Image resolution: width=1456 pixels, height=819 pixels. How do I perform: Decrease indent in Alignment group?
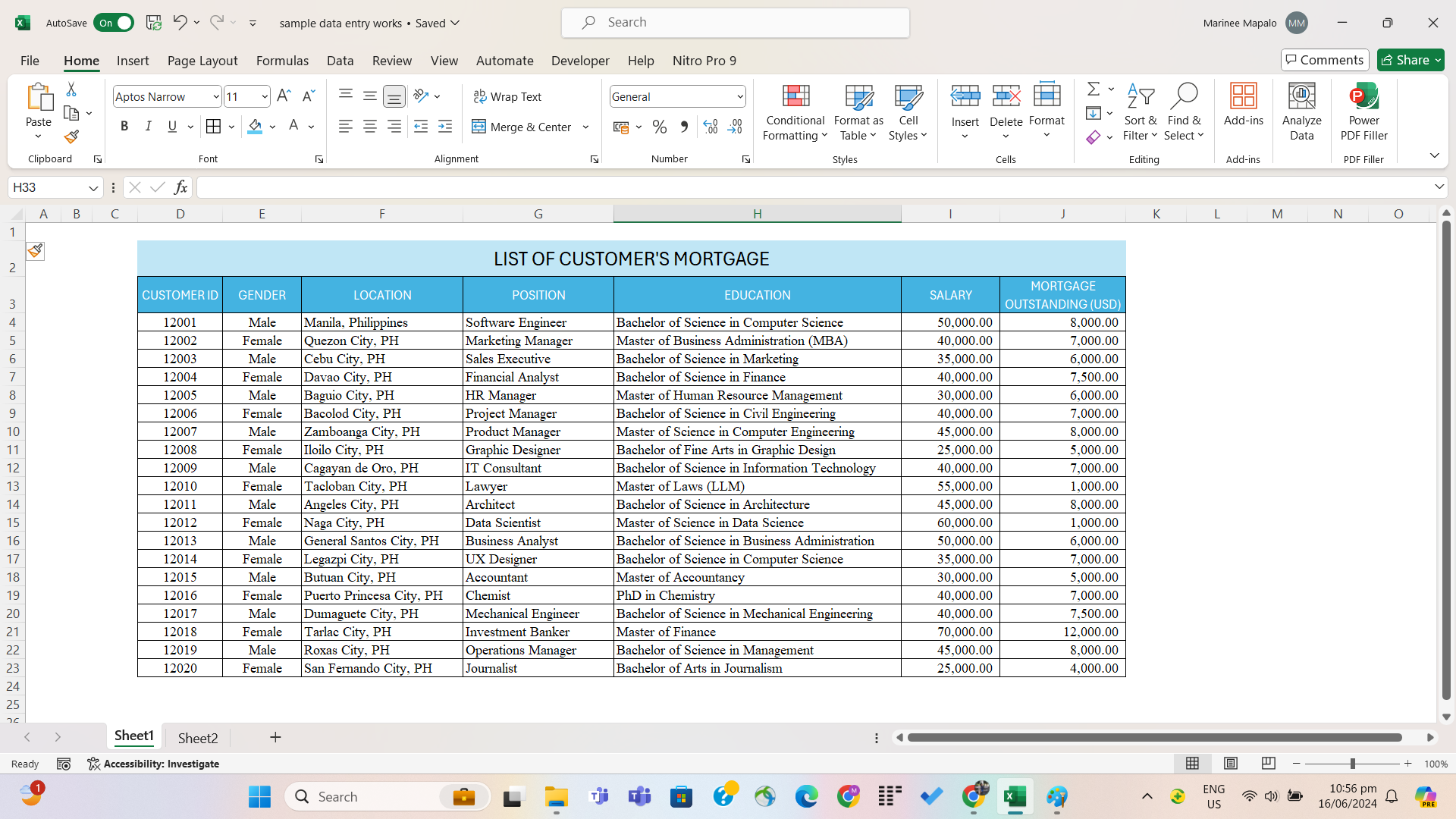pyautogui.click(x=421, y=127)
